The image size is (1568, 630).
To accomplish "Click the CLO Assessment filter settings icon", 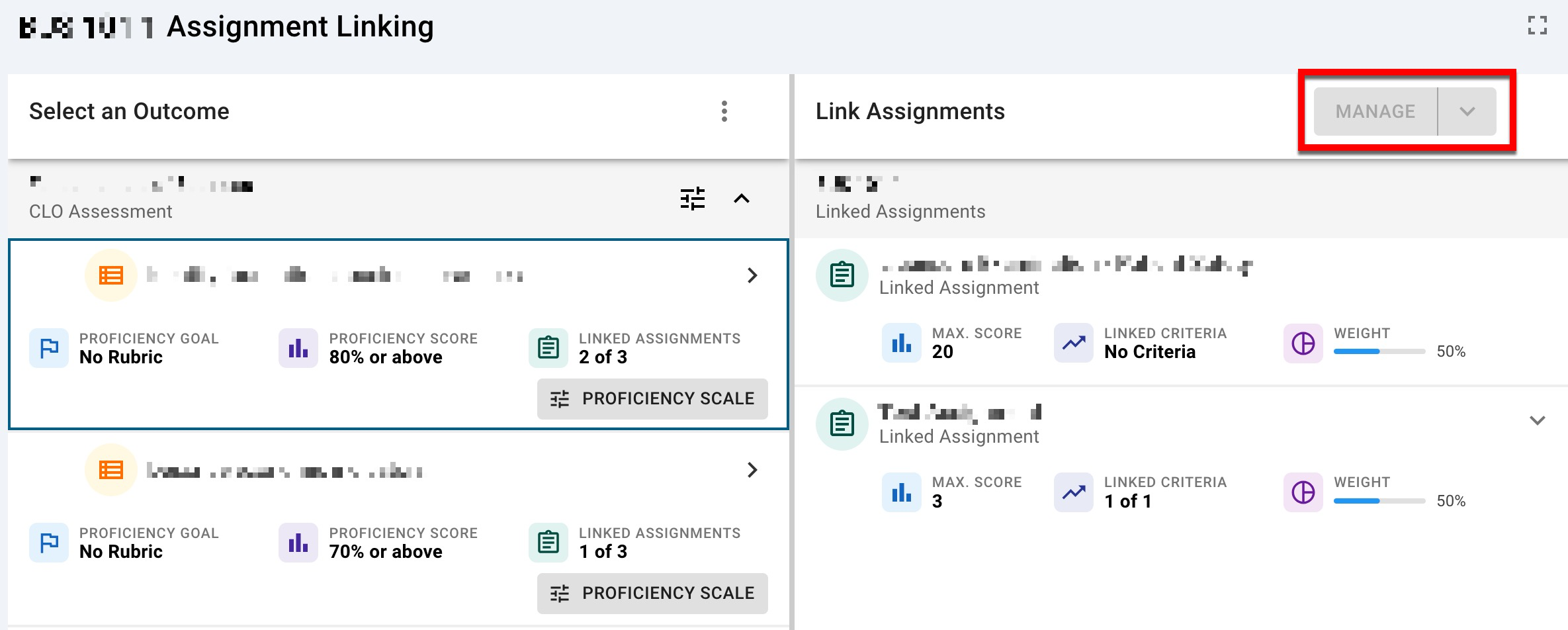I will [x=692, y=199].
